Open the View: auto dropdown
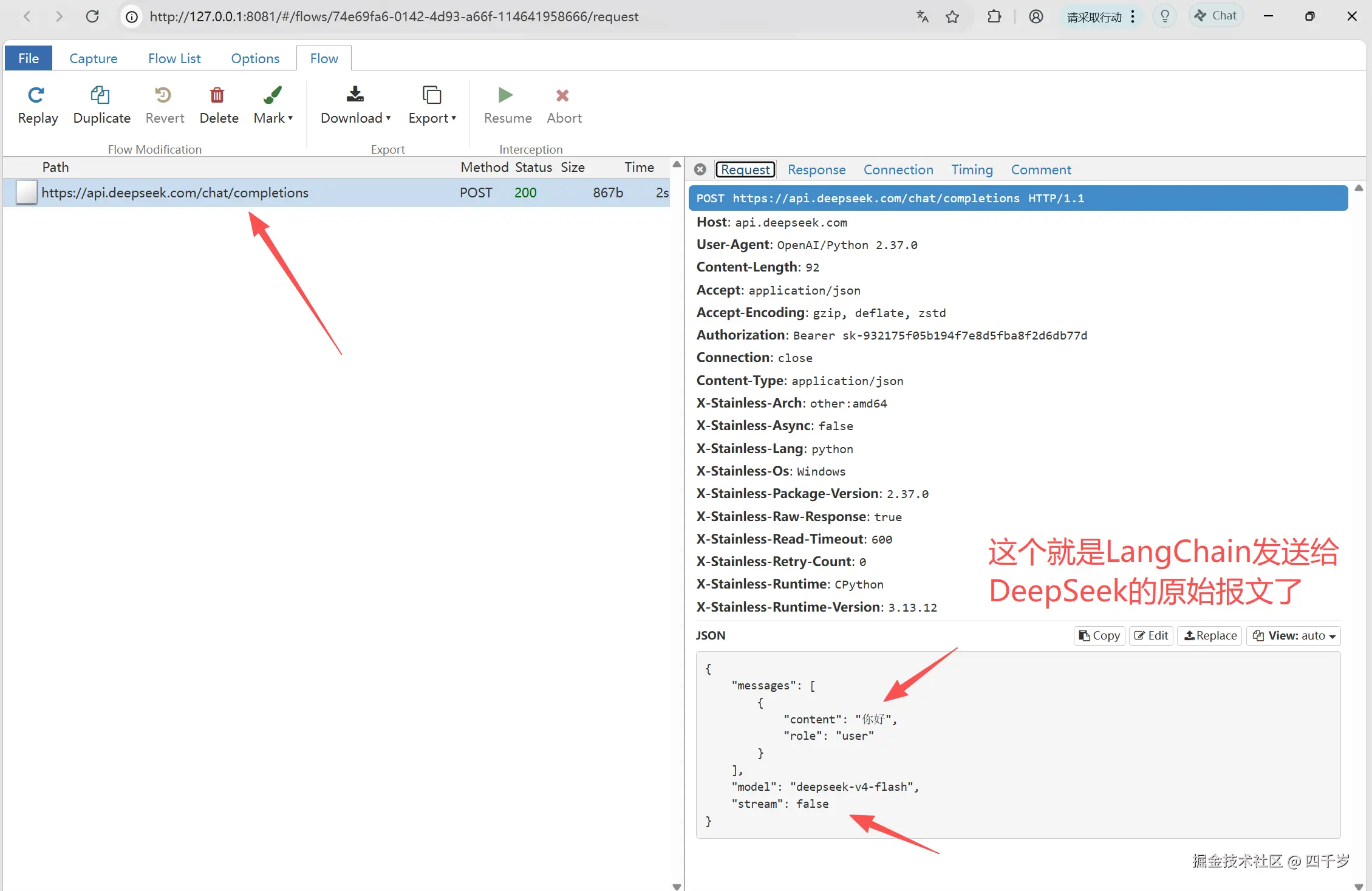 pyautogui.click(x=1294, y=635)
